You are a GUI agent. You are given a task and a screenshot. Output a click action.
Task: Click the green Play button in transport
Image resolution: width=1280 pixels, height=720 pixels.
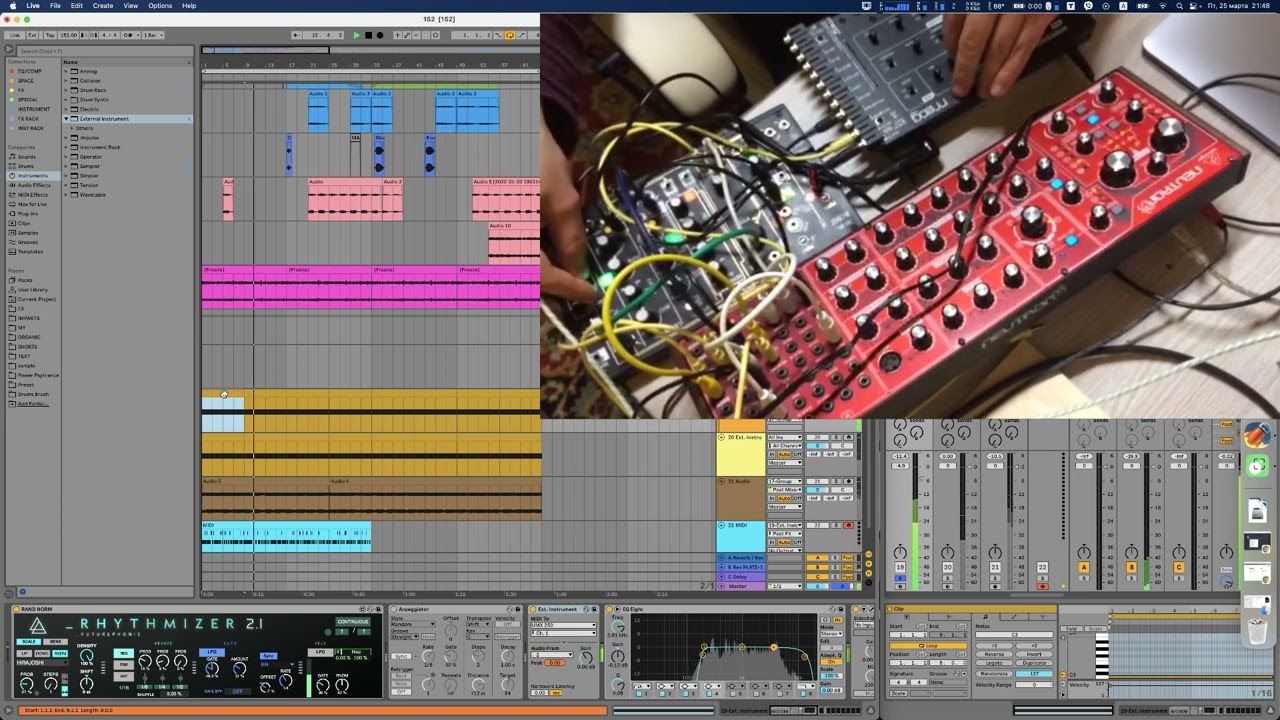tap(357, 35)
